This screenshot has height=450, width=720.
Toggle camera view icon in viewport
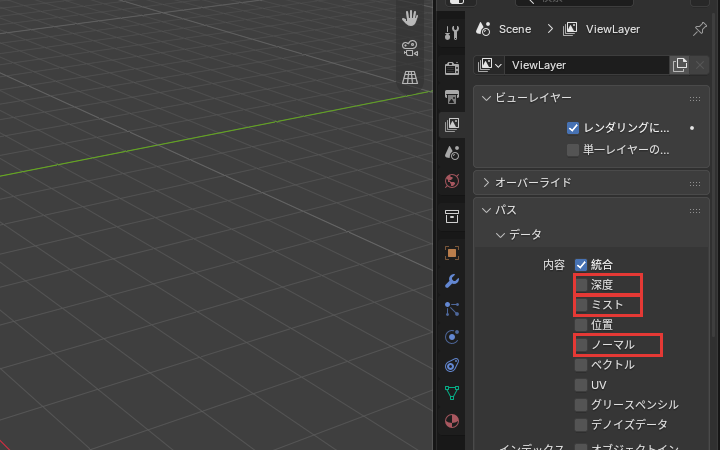(410, 48)
